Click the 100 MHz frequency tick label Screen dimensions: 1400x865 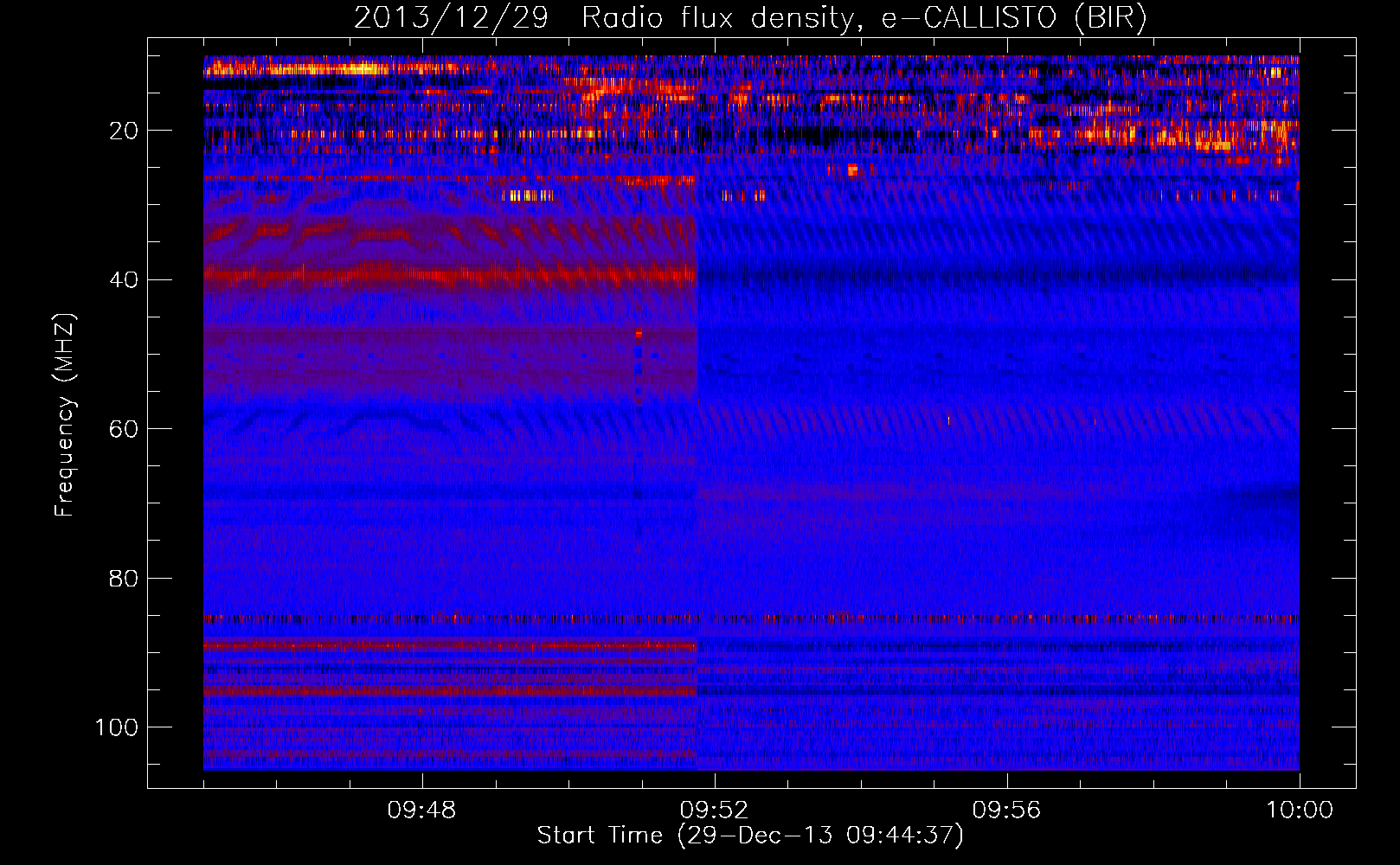(117, 727)
